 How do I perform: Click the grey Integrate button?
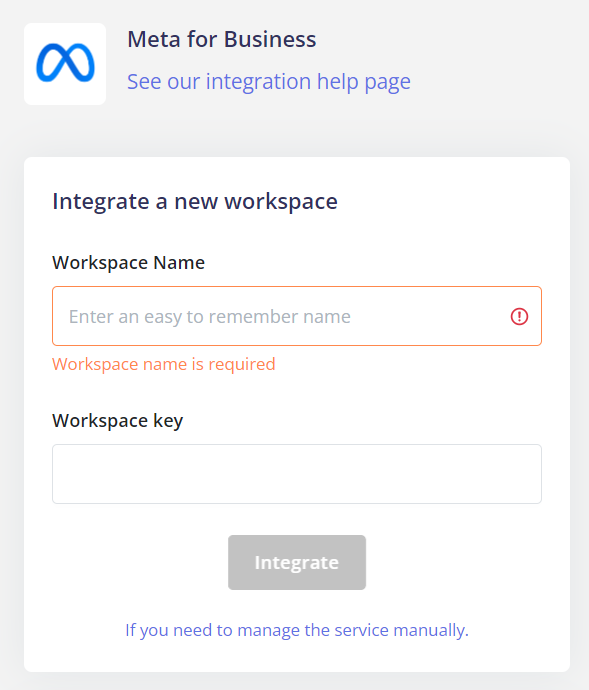point(297,562)
